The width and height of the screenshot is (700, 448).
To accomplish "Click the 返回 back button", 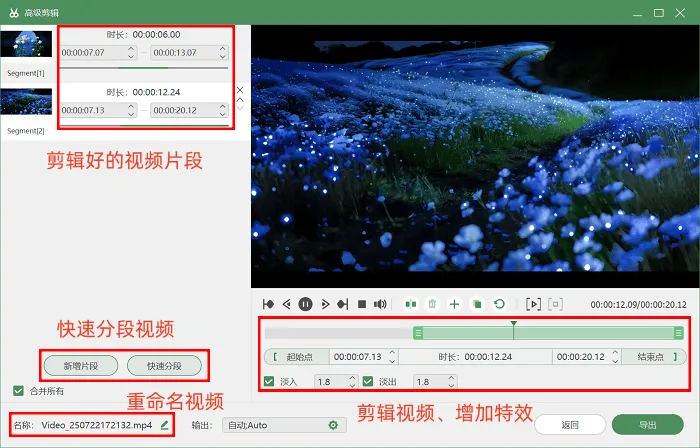I will tap(570, 425).
